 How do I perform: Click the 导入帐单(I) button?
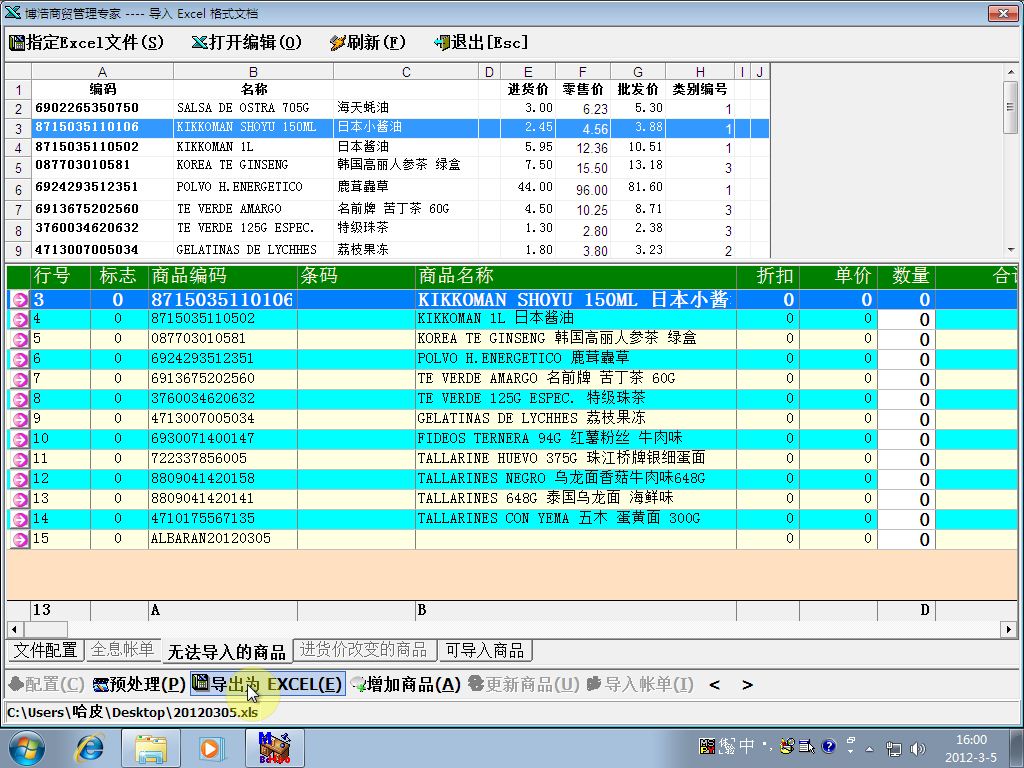641,684
